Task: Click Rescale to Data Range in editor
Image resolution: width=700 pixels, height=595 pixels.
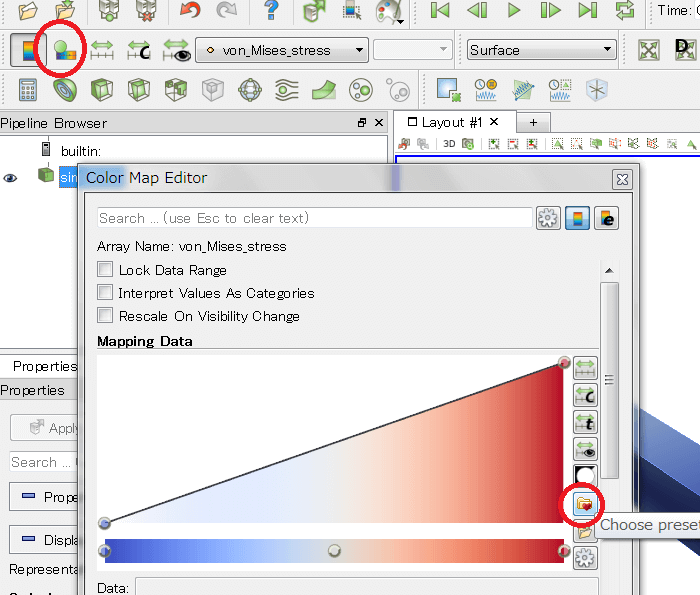Action: point(584,369)
